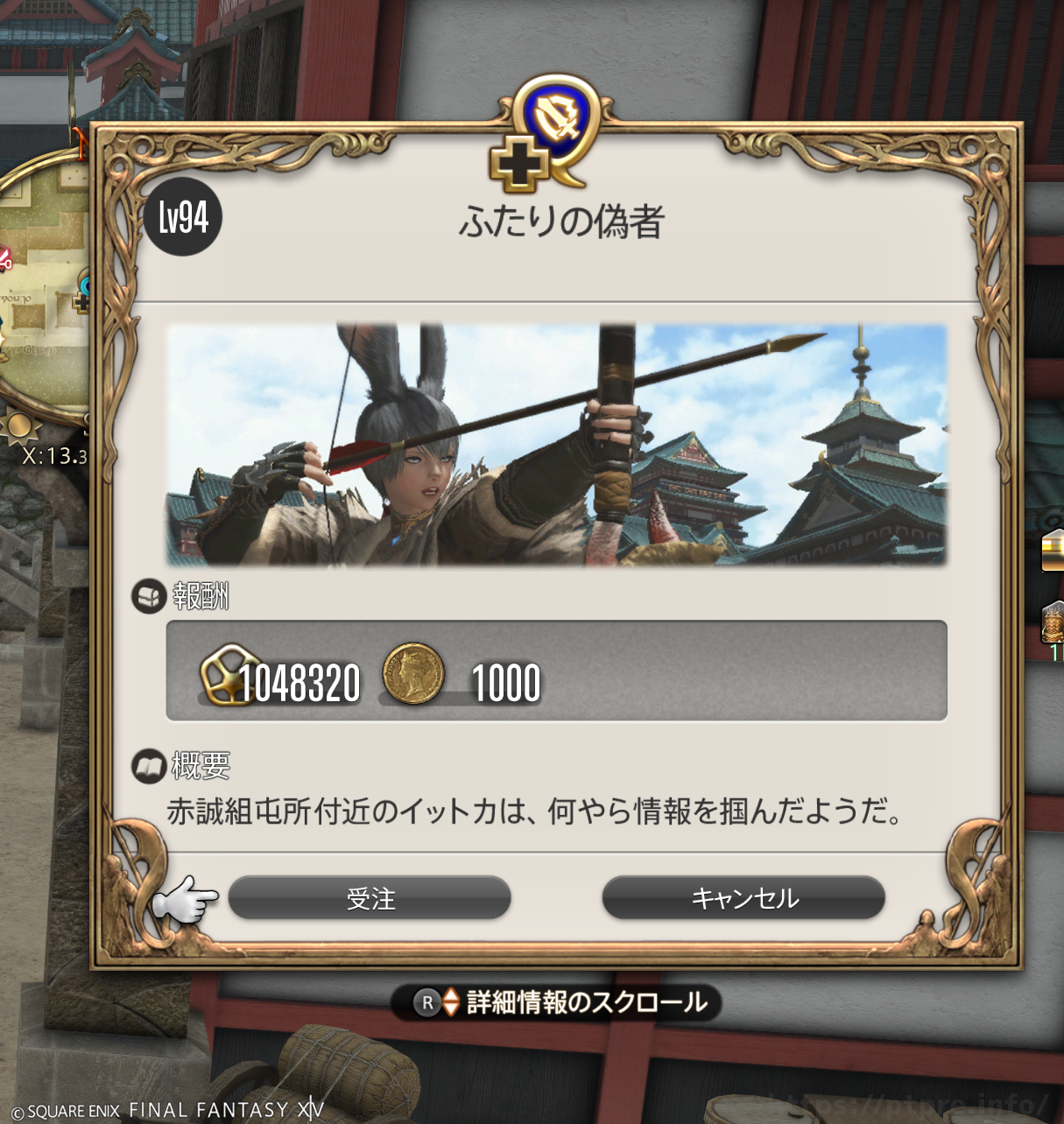Click the sunny weather icon below minimap
Image resolution: width=1064 pixels, height=1124 pixels.
[x=19, y=428]
